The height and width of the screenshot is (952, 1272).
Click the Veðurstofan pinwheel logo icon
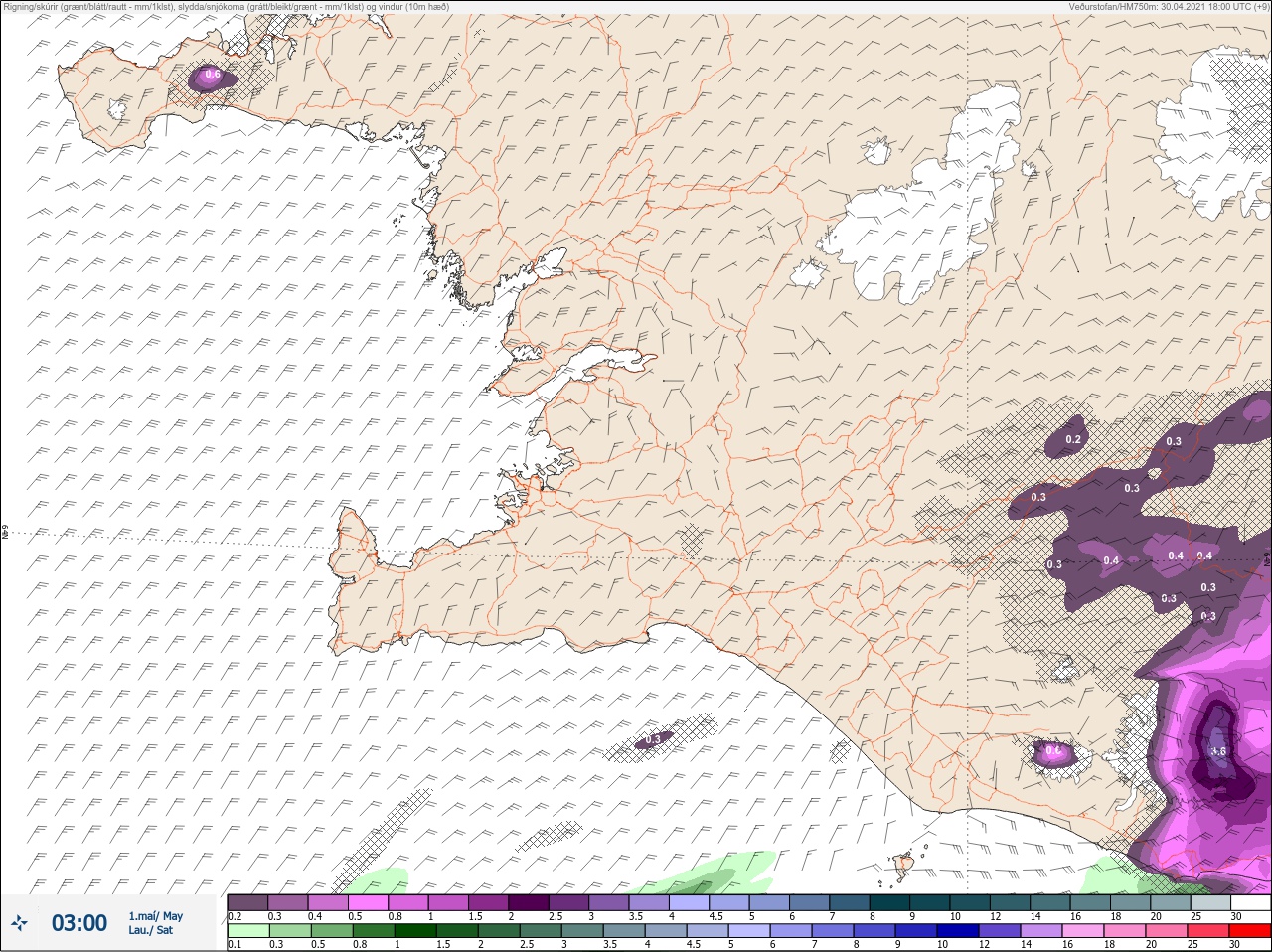coord(19,923)
